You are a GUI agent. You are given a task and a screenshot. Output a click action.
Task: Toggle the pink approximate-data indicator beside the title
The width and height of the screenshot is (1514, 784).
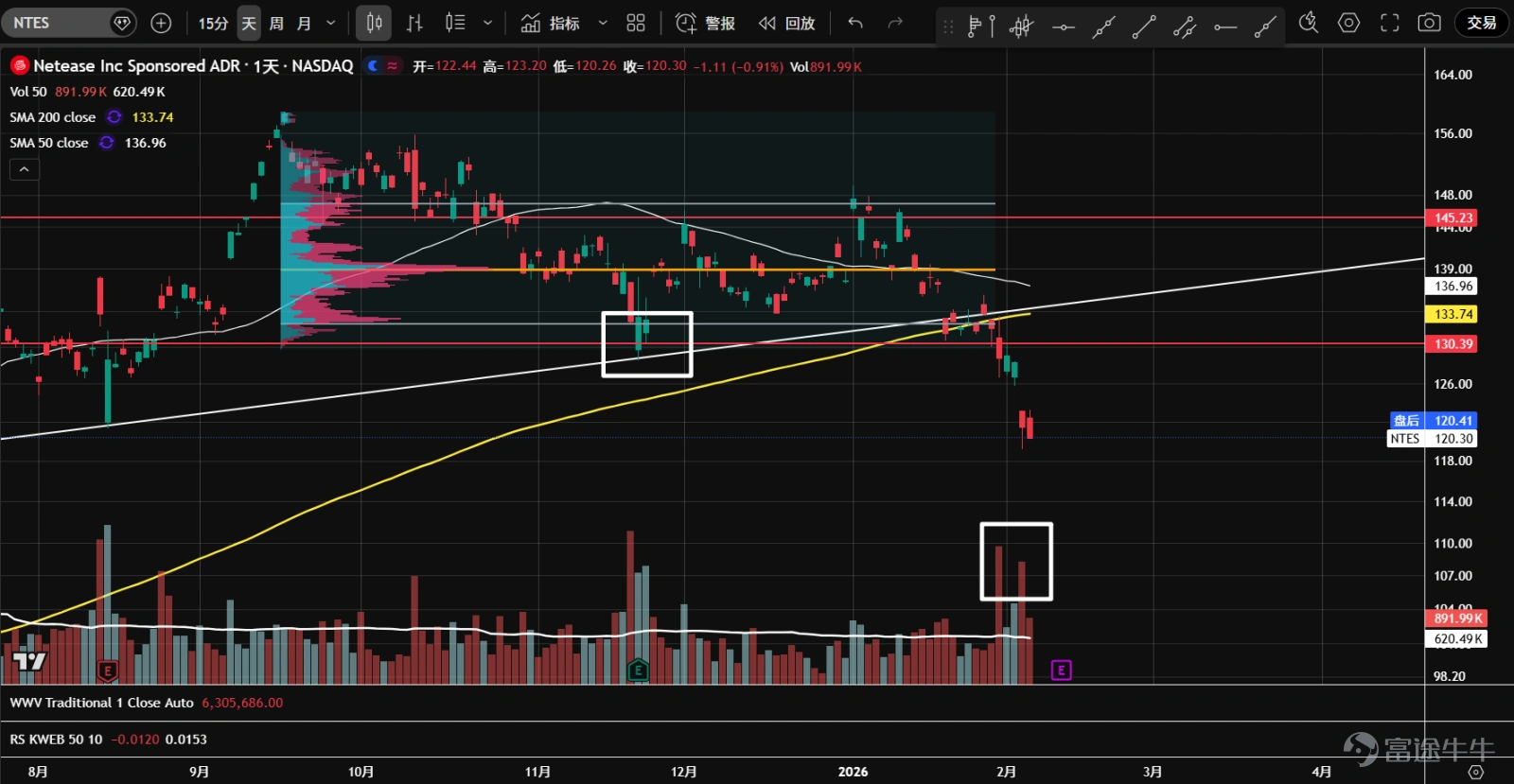(392, 65)
